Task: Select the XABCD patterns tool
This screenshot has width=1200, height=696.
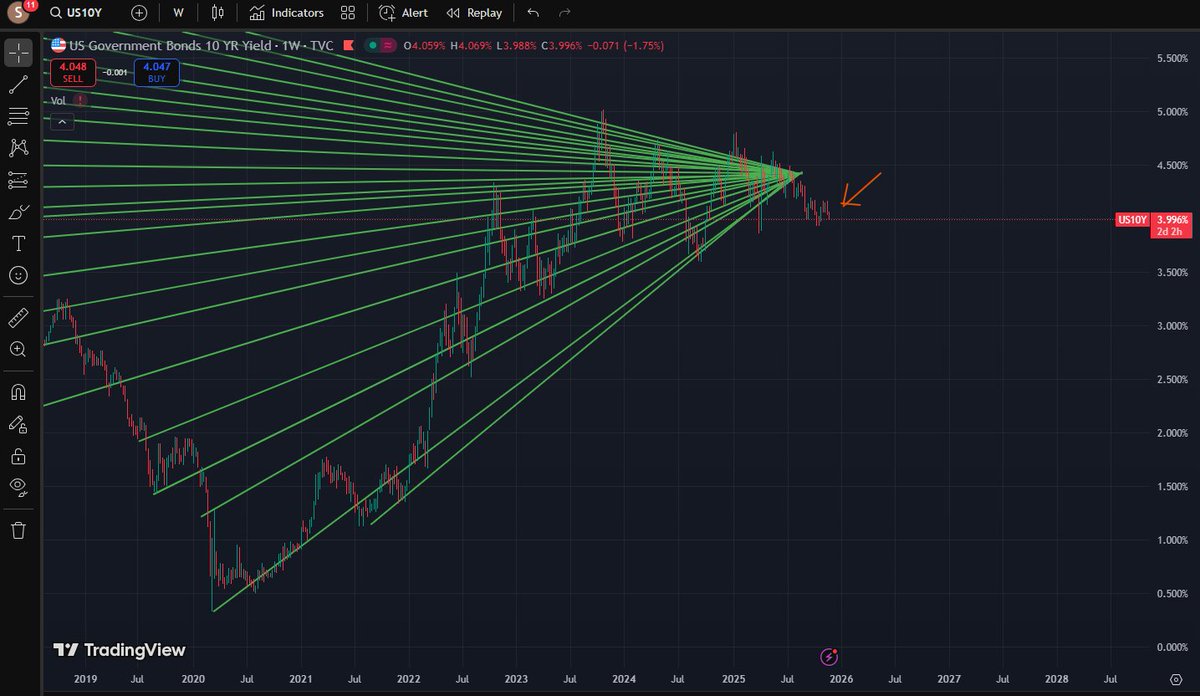Action: [x=18, y=148]
